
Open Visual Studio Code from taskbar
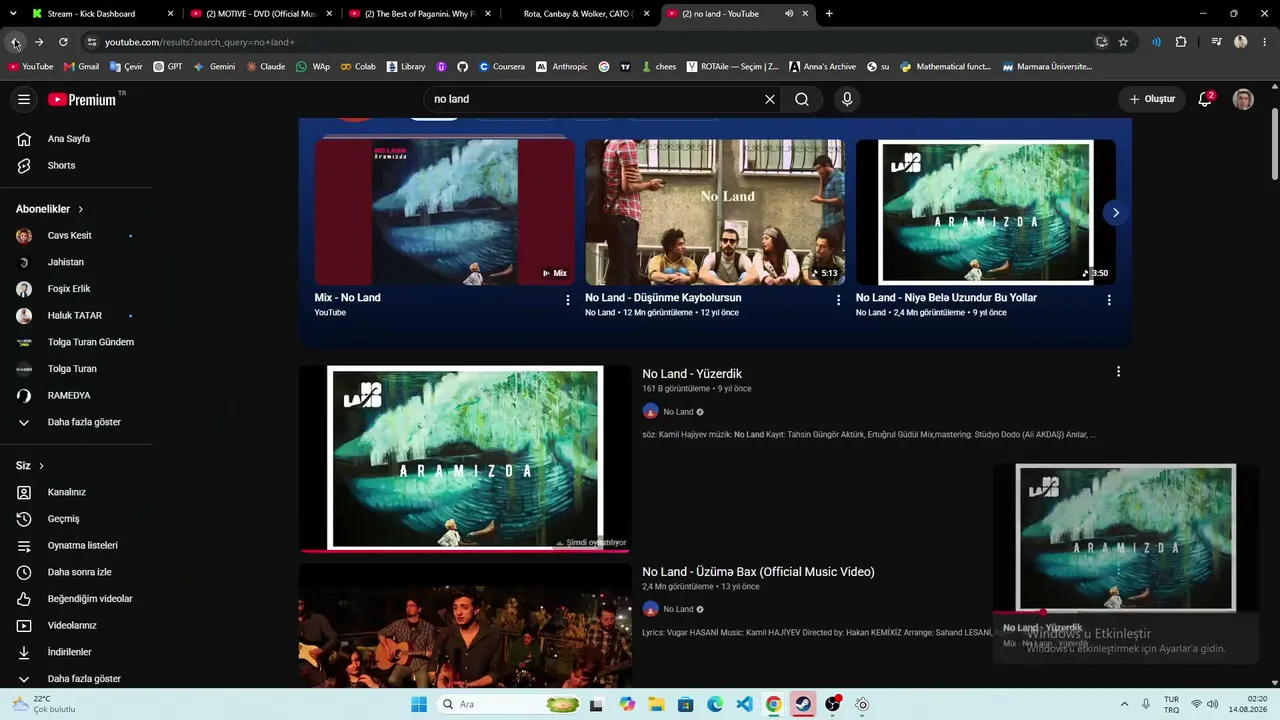744,704
